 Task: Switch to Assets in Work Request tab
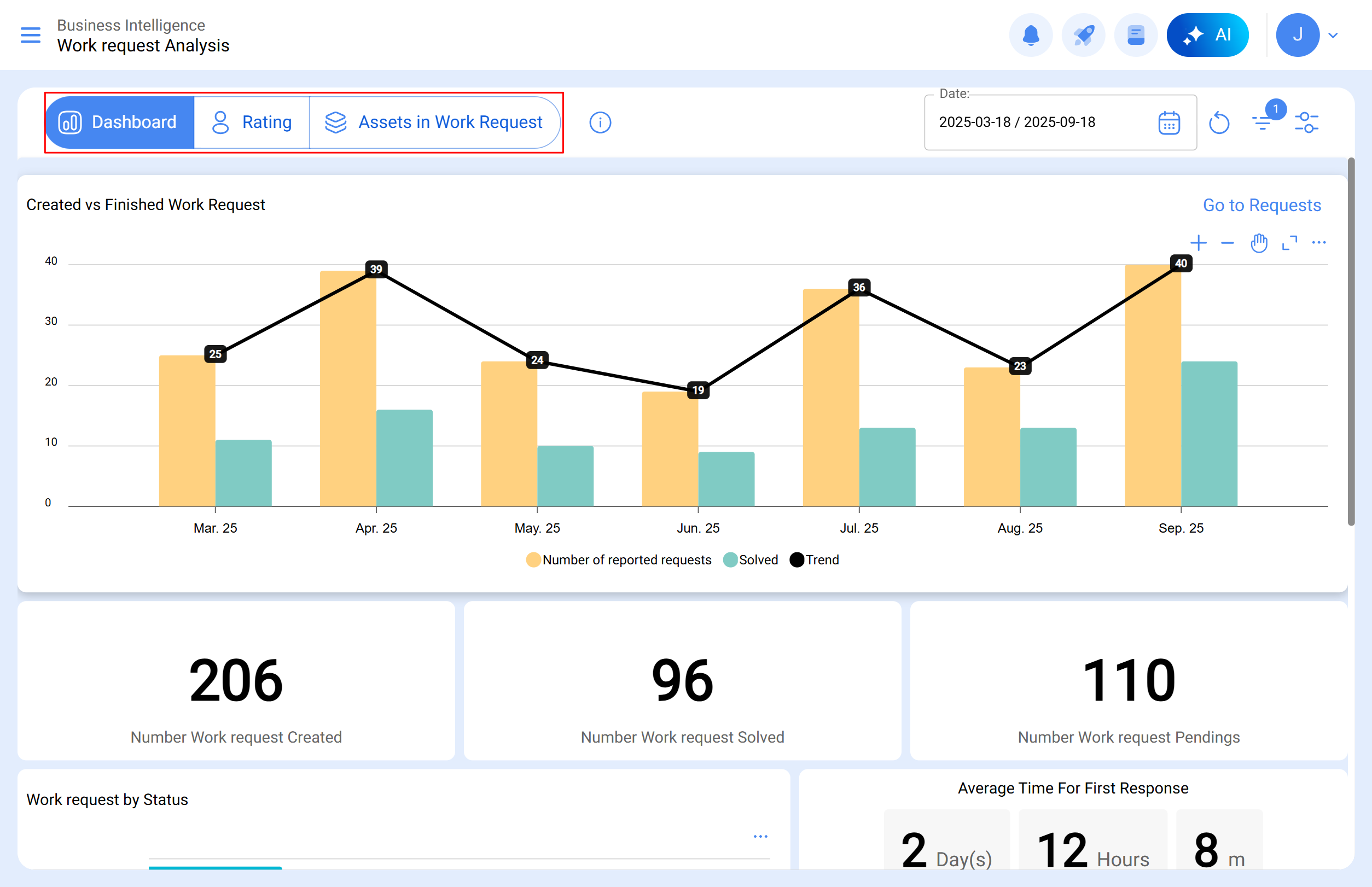click(434, 122)
